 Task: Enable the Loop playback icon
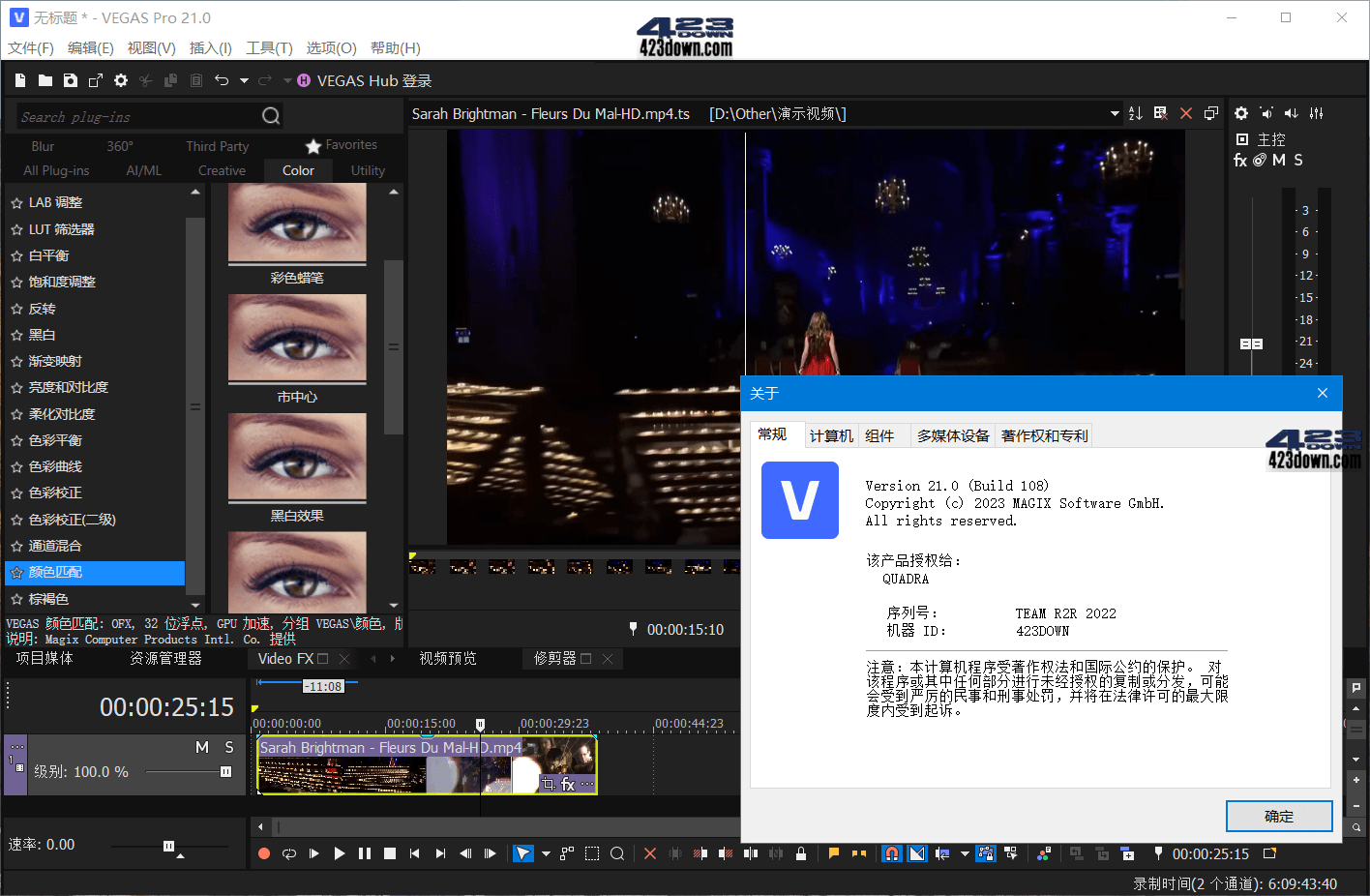pyautogui.click(x=288, y=853)
